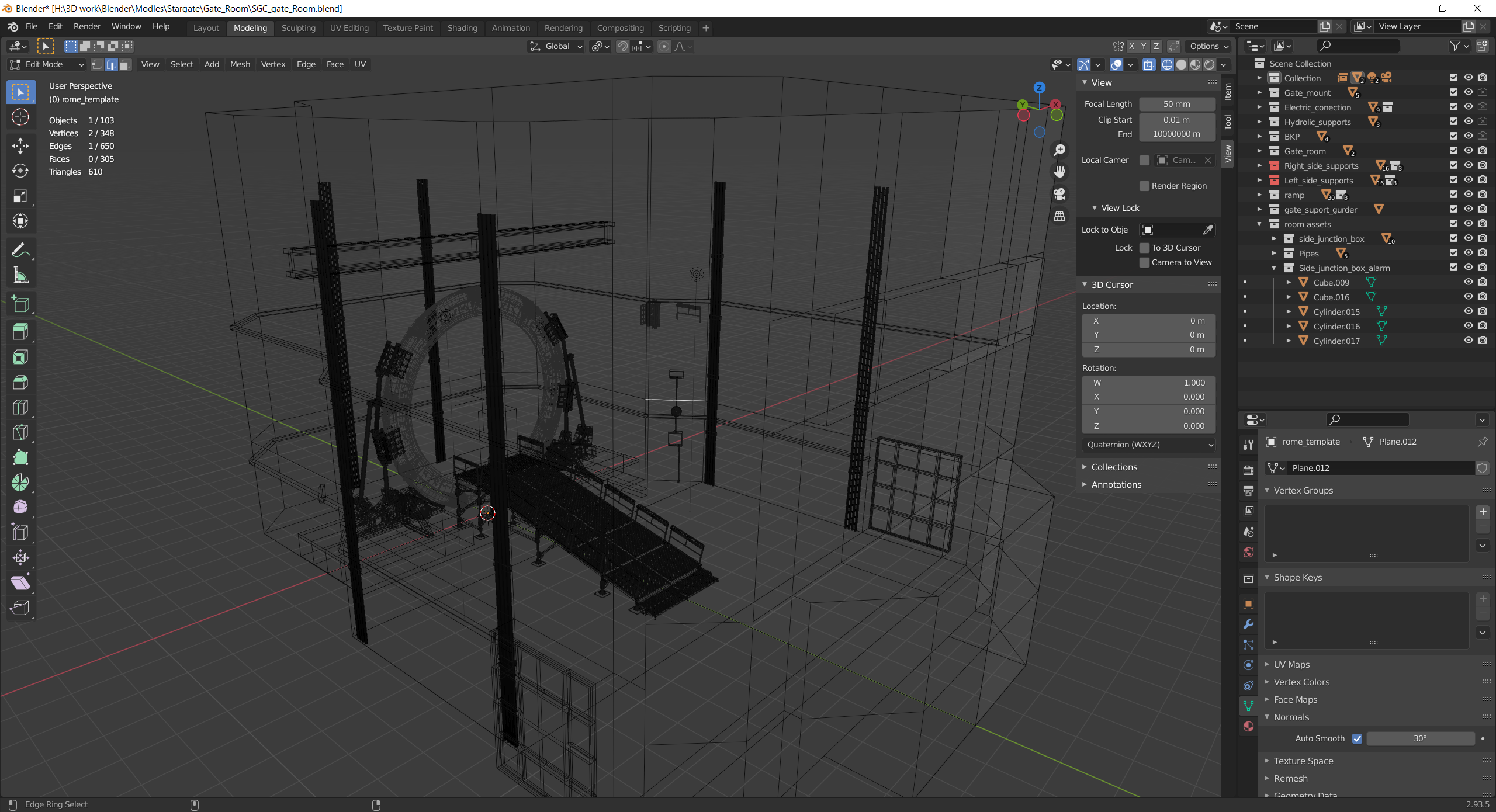The width and height of the screenshot is (1496, 812).
Task: Open the View sidebar tab
Action: (1228, 154)
